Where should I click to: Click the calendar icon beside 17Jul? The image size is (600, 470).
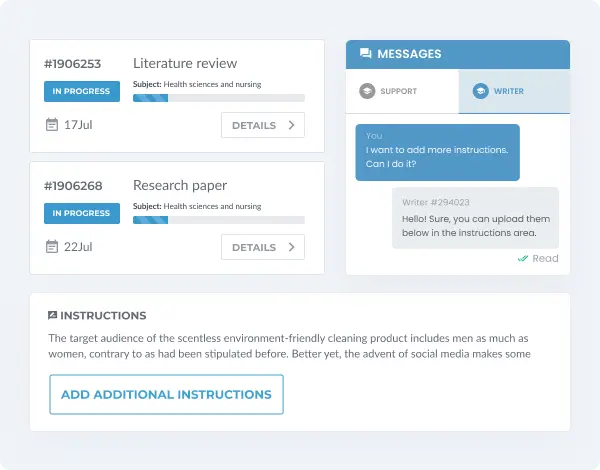pyautogui.click(x=52, y=124)
